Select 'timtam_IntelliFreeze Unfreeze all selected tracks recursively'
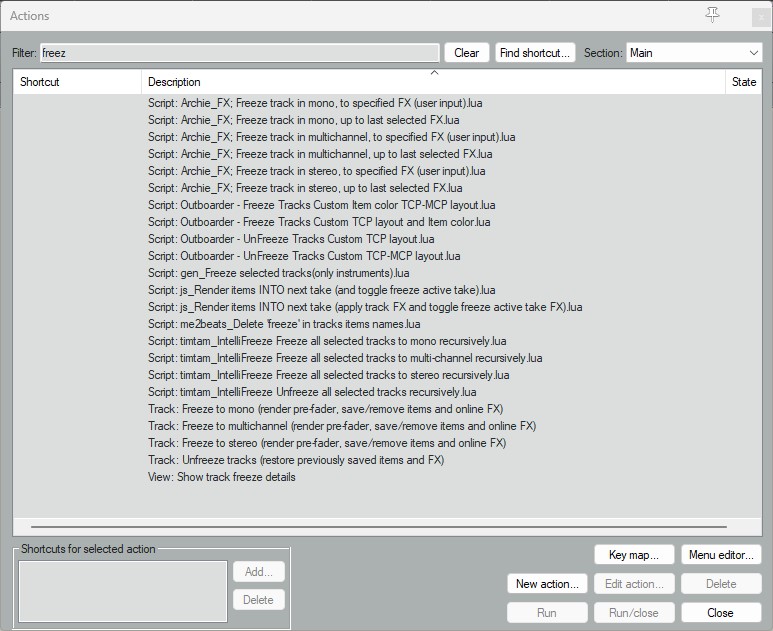 312,392
